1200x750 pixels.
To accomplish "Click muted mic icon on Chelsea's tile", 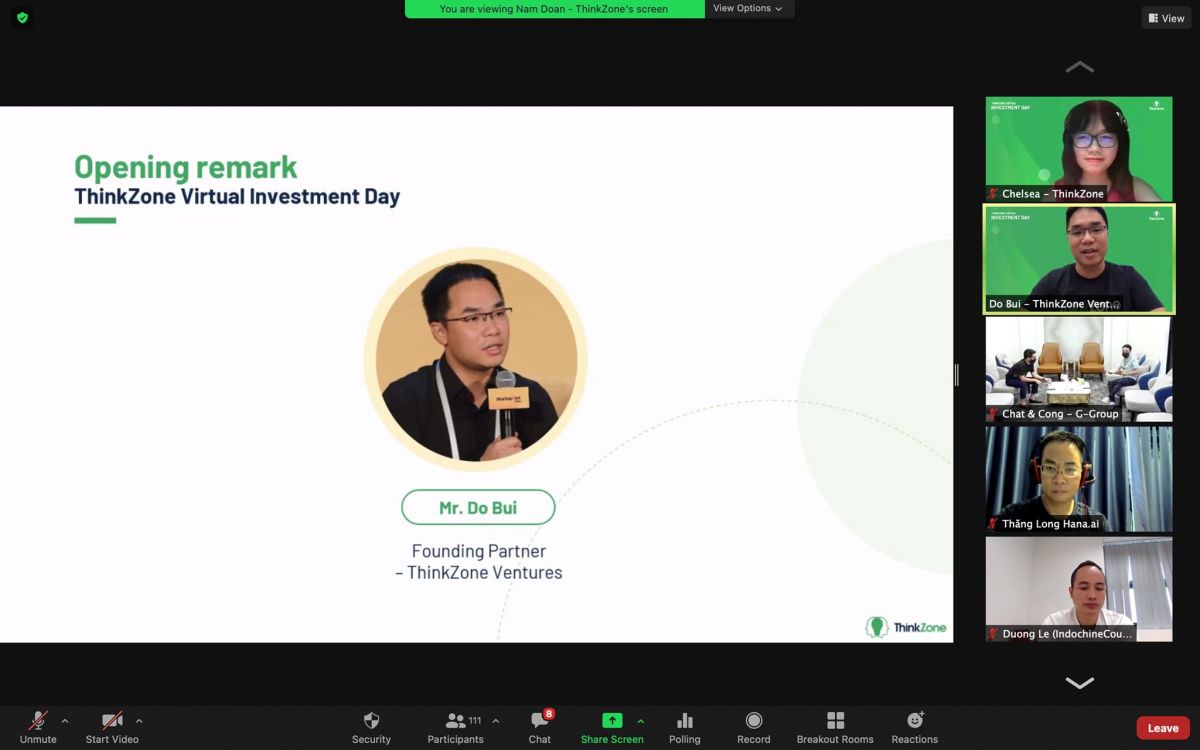I will coord(994,194).
